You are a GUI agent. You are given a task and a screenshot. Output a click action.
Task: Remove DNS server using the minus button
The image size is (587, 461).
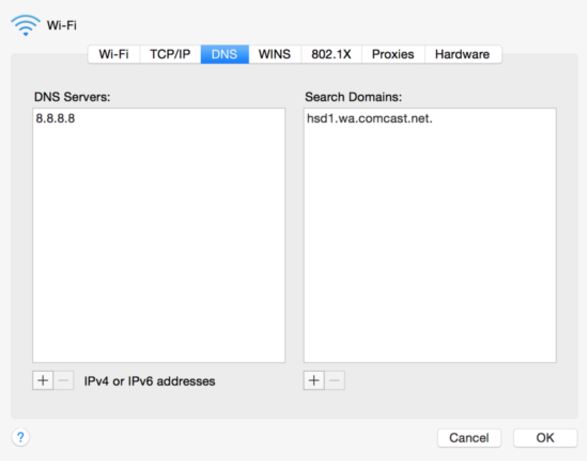pyautogui.click(x=64, y=380)
